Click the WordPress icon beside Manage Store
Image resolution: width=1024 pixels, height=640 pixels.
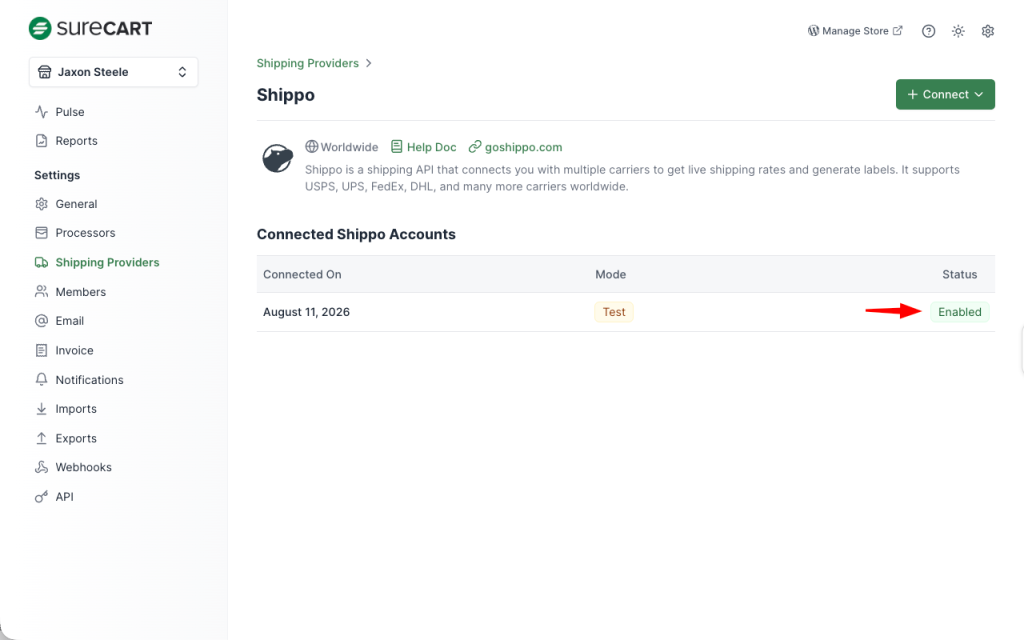[x=813, y=31]
